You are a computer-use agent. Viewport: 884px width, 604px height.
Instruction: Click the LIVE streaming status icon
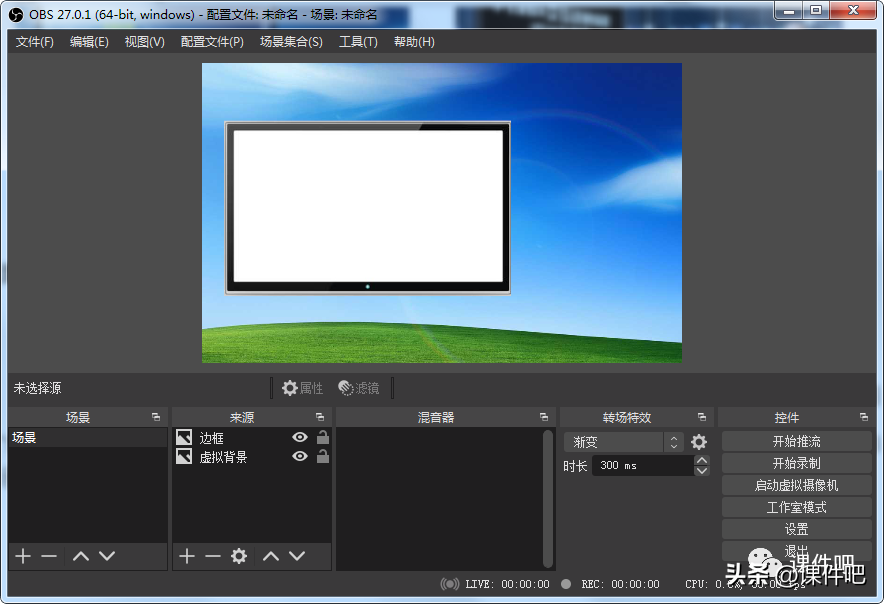coord(449,584)
